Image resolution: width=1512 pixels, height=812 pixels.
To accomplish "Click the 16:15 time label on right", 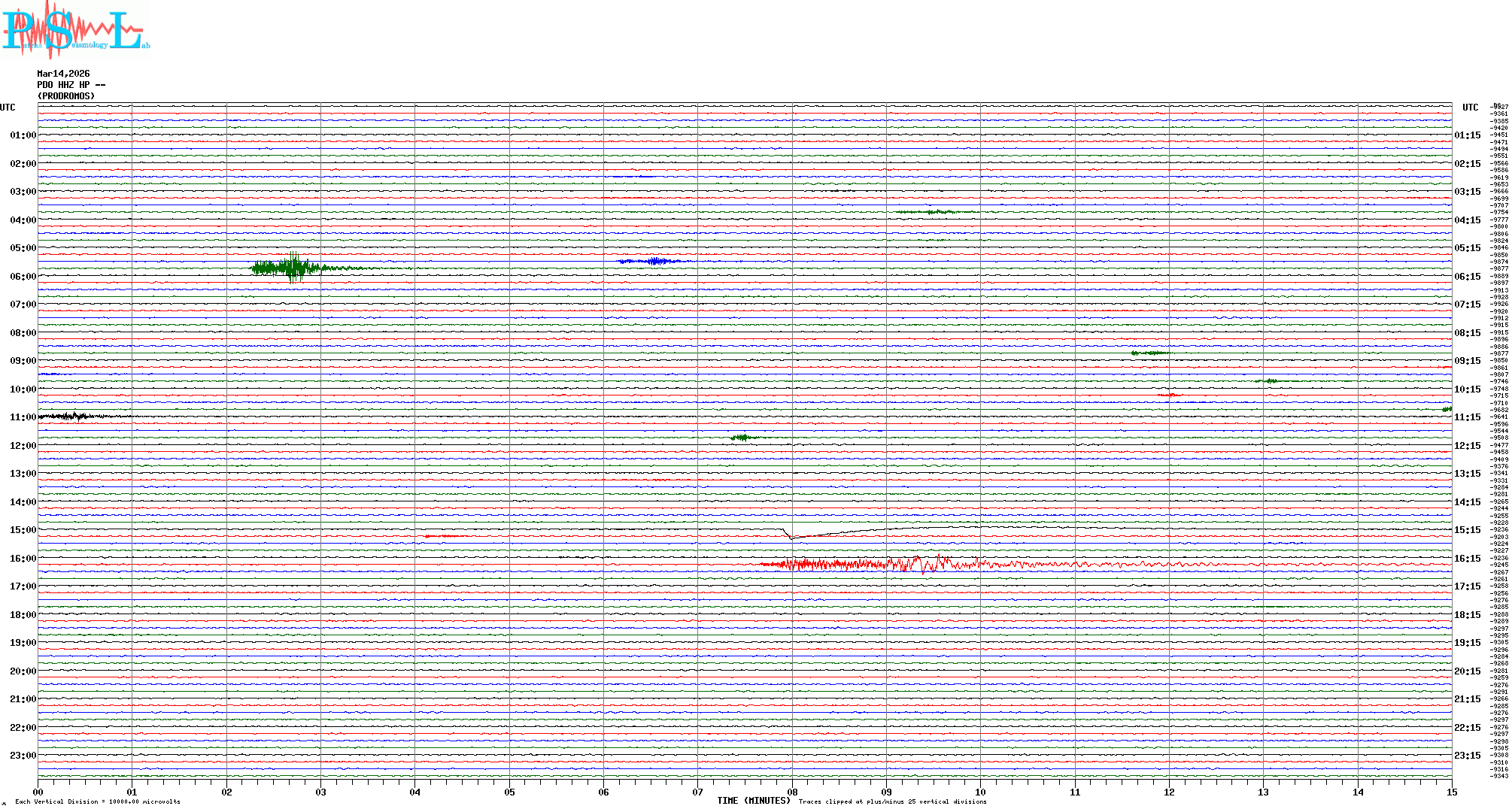I will pyautogui.click(x=1467, y=559).
